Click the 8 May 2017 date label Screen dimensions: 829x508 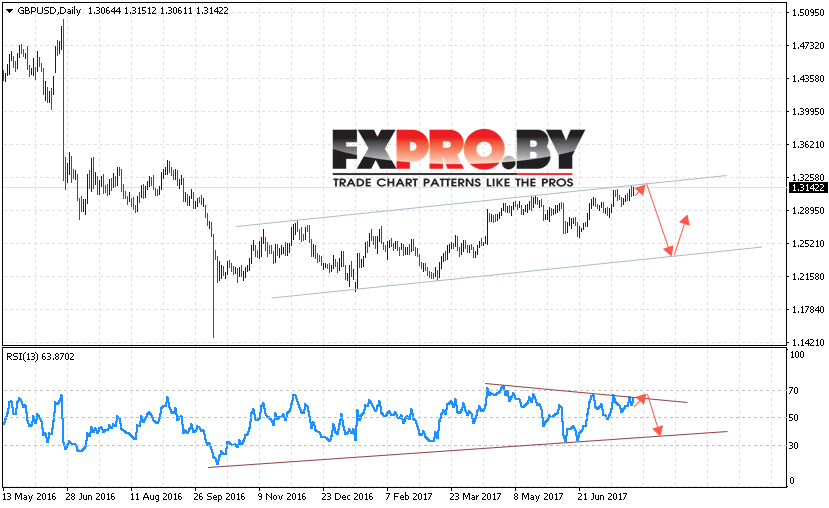pyautogui.click(x=538, y=497)
